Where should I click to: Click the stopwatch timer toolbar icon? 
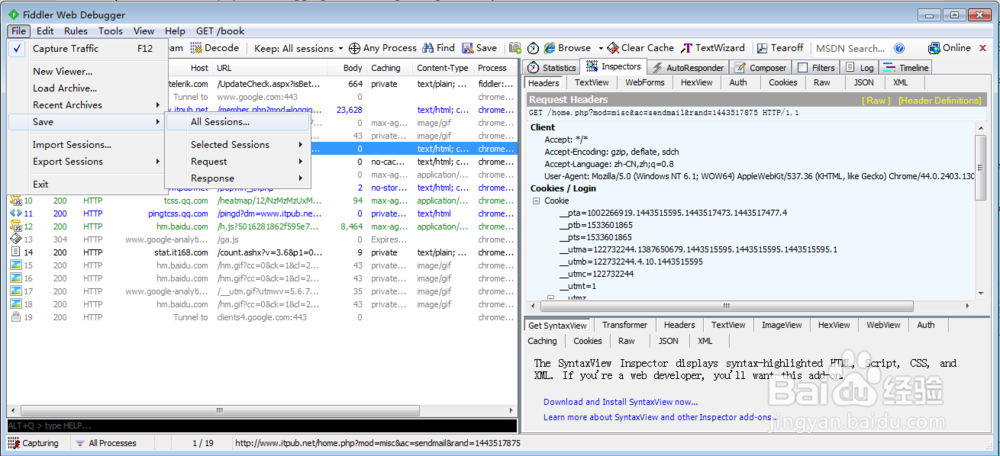533,48
